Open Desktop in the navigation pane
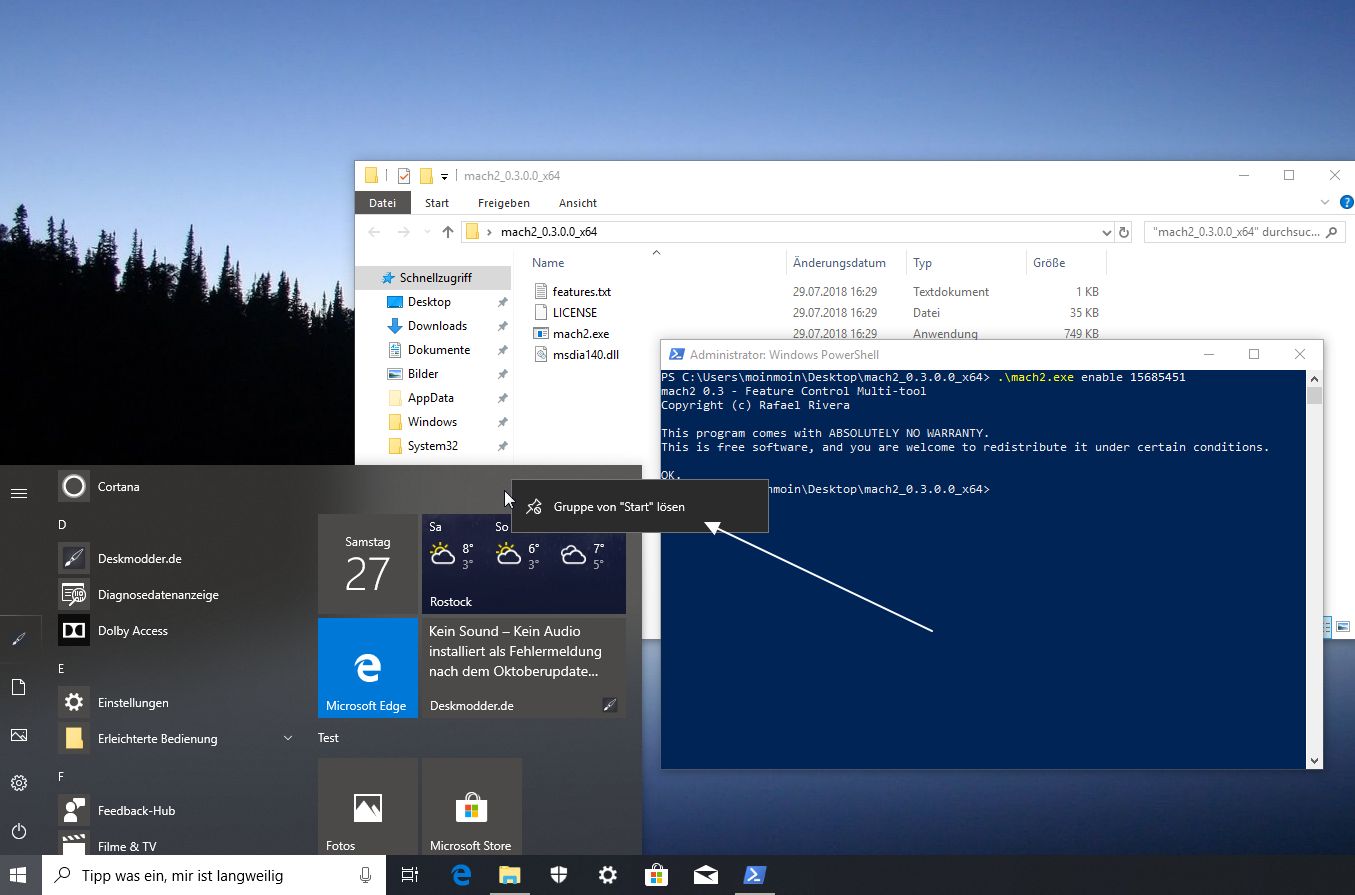 (x=429, y=302)
